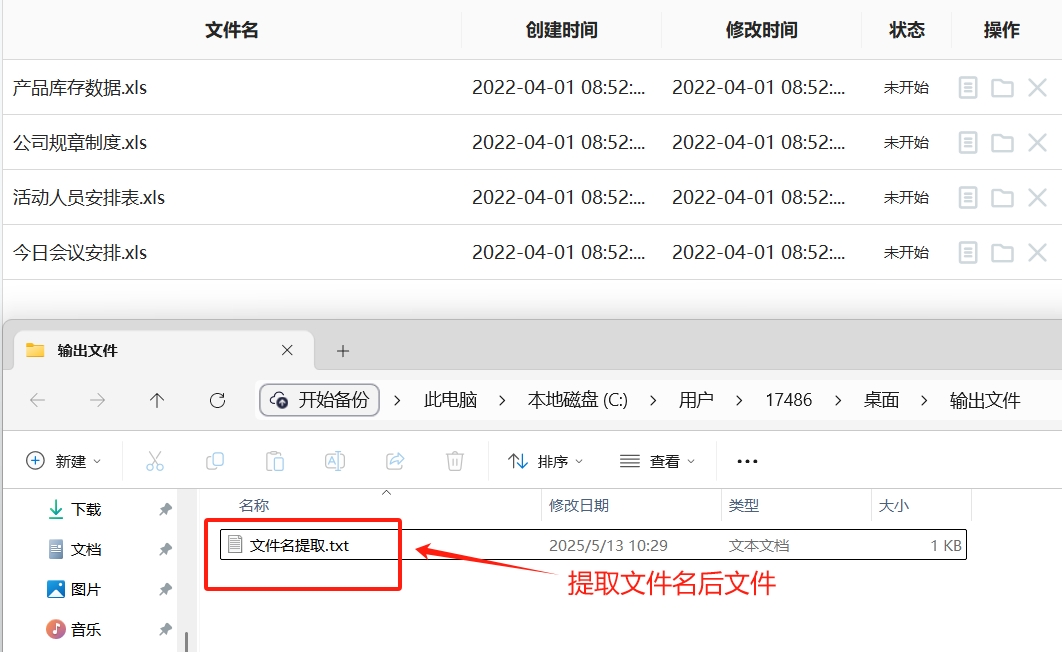Viewport: 1062px width, 652px height.
Task: Go to 17486 in breadcrumb
Action: pyautogui.click(x=788, y=400)
